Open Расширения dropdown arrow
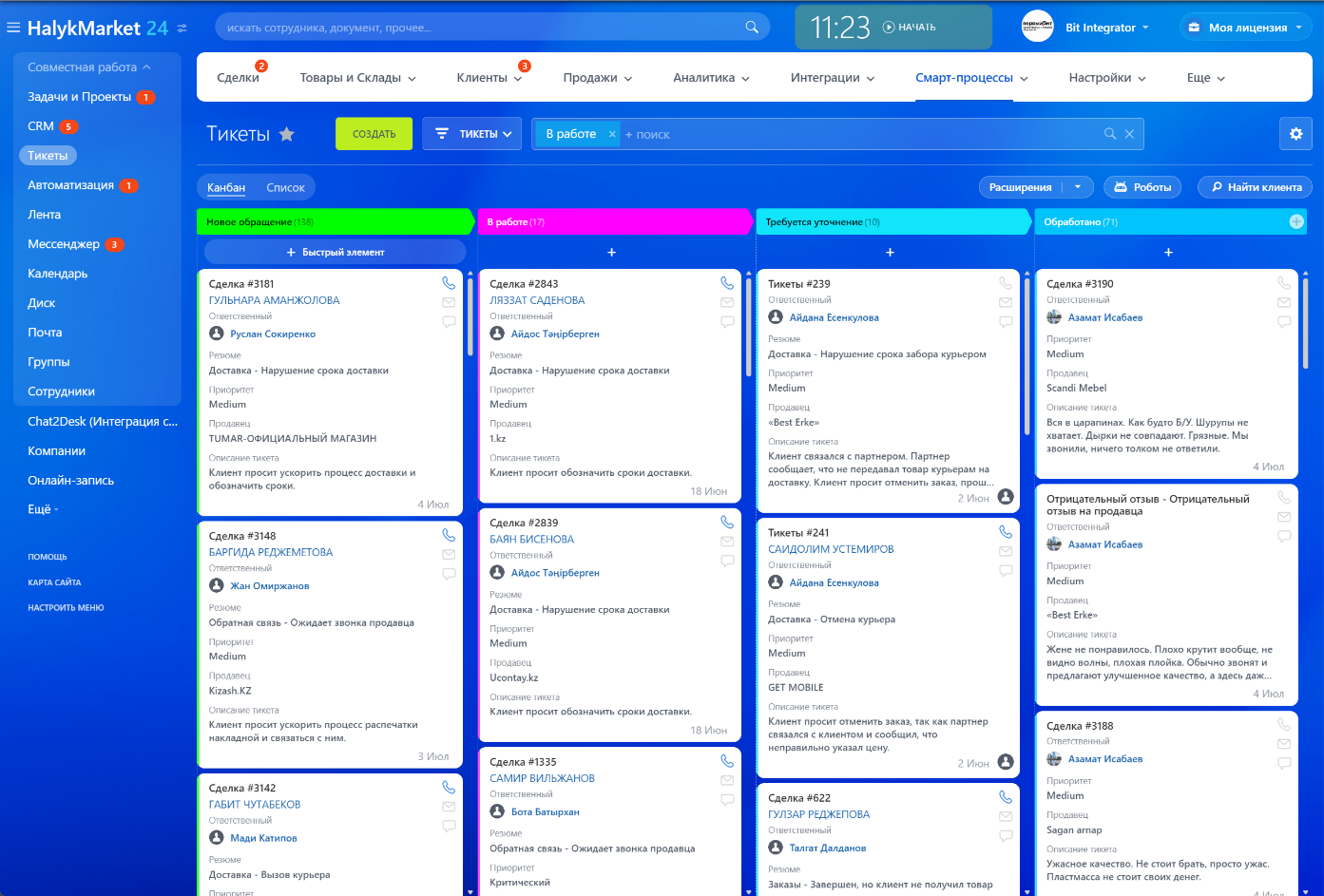The height and width of the screenshot is (896, 1324). (x=1077, y=187)
